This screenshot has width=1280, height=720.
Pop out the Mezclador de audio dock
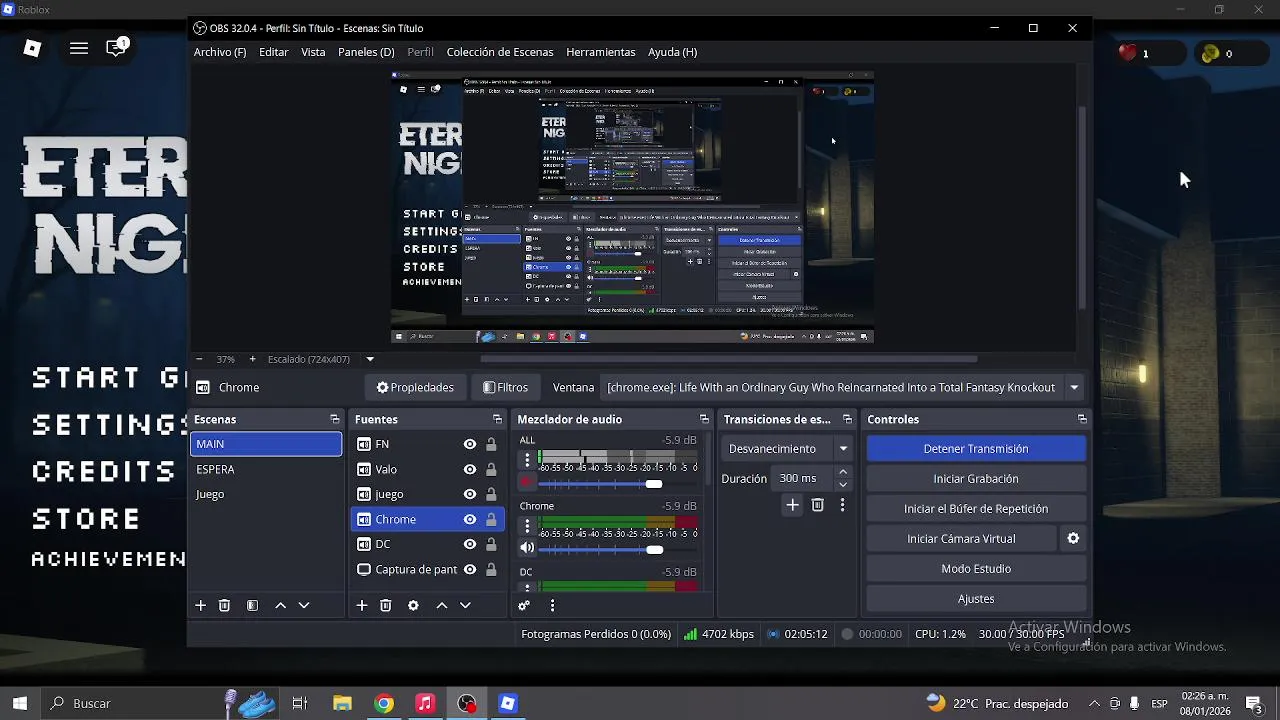[704, 419]
